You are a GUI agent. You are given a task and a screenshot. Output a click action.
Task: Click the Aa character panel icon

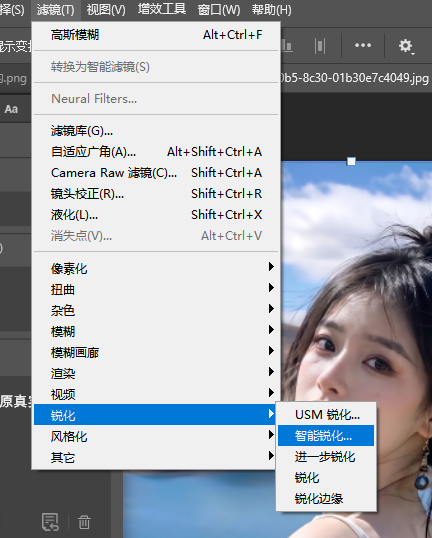coord(11,109)
